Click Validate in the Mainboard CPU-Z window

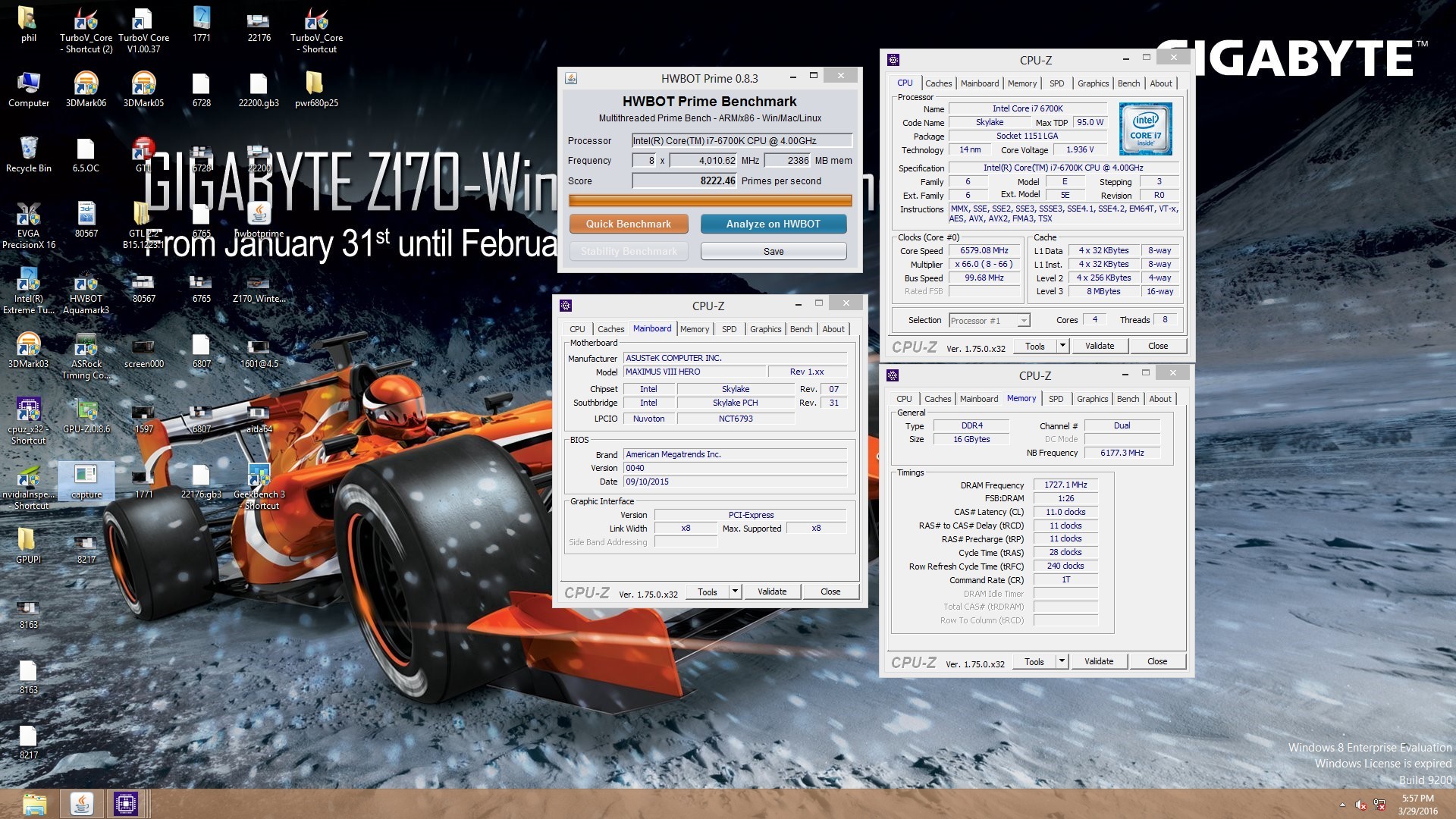pyautogui.click(x=772, y=591)
